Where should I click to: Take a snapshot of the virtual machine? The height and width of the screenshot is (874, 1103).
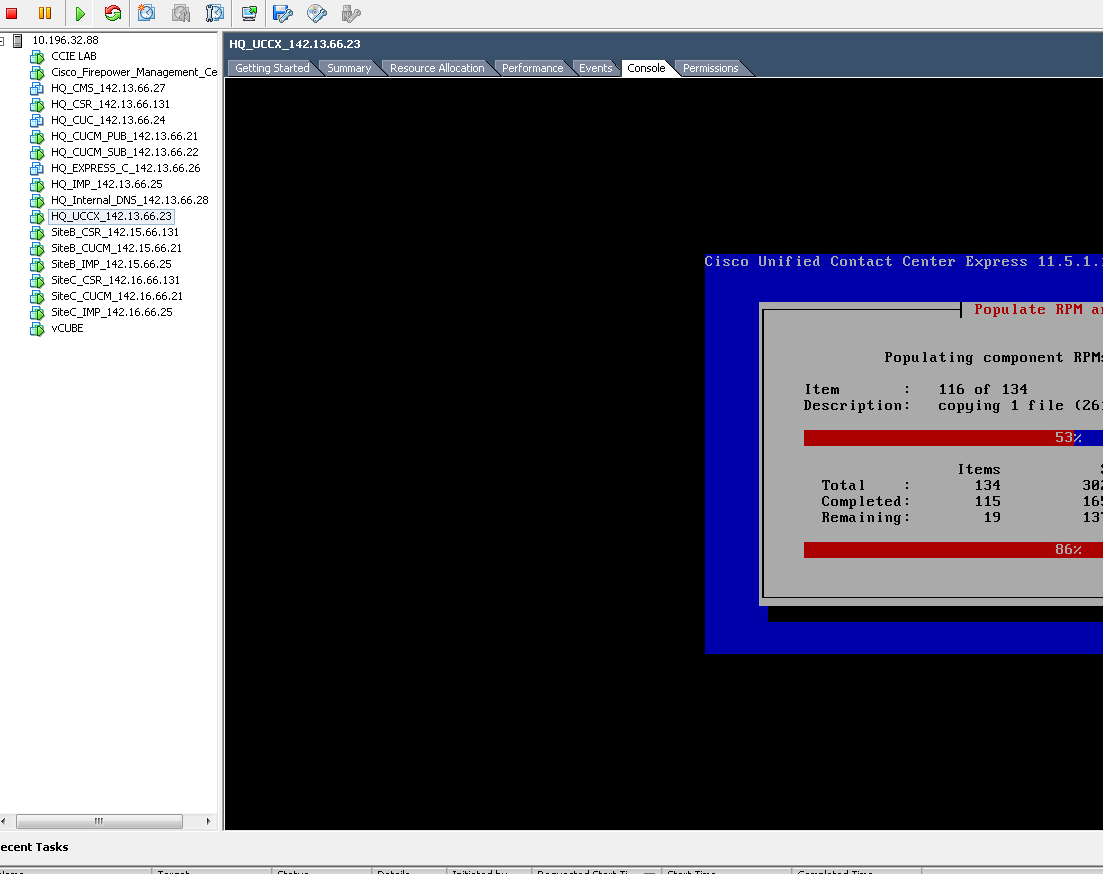tap(146, 13)
